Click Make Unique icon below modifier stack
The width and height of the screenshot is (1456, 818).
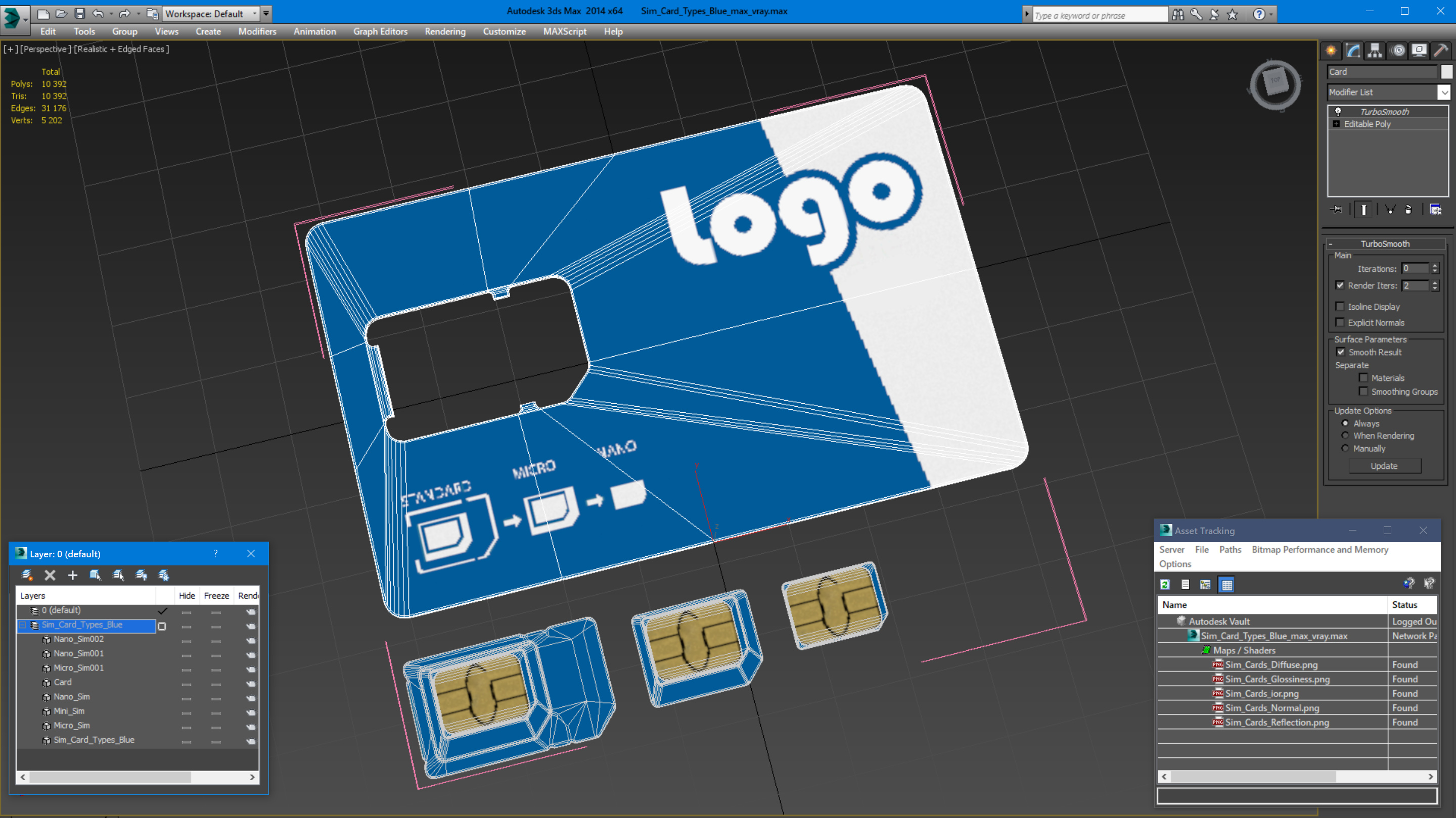coord(1390,210)
